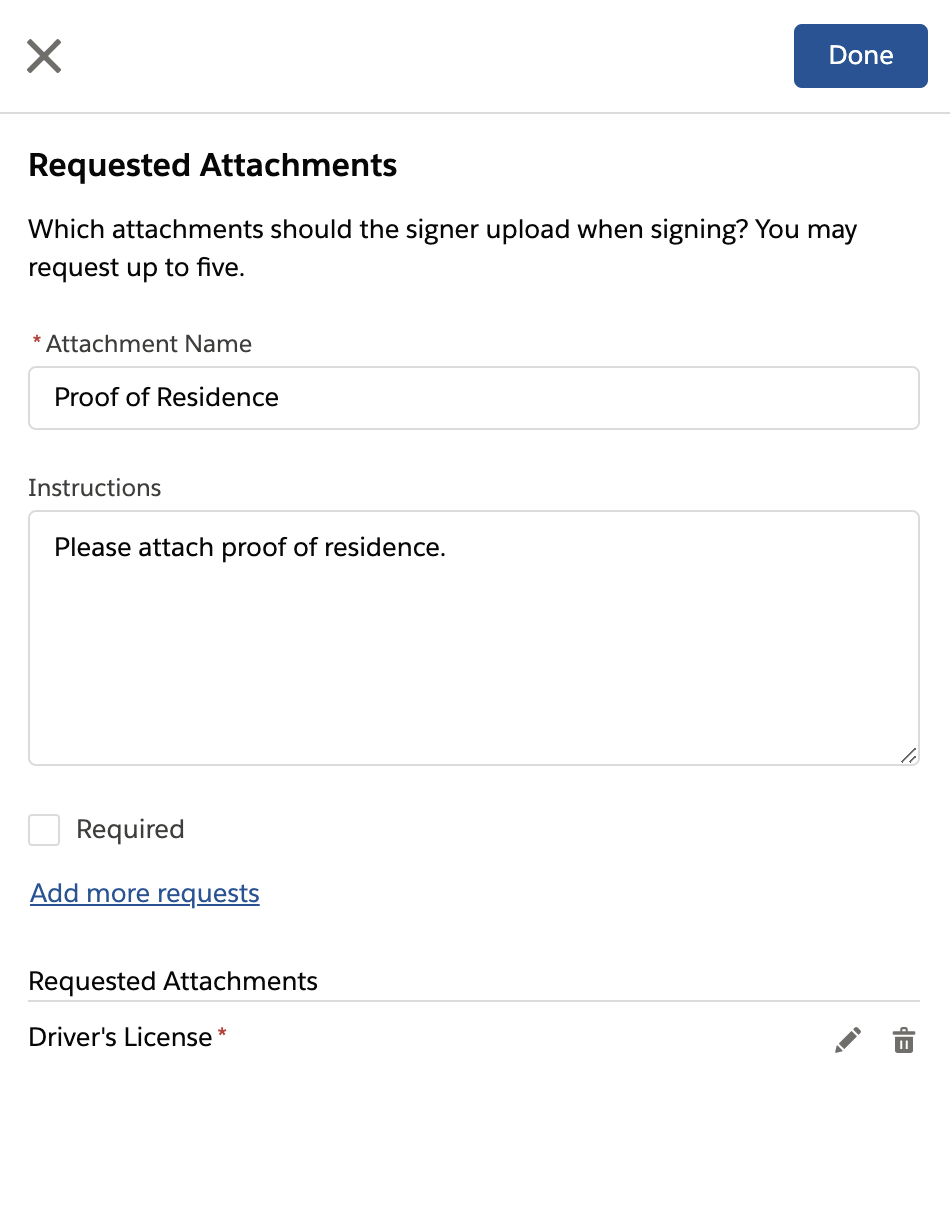Click the Required checkbox label text
950x1214 pixels.
(x=130, y=829)
